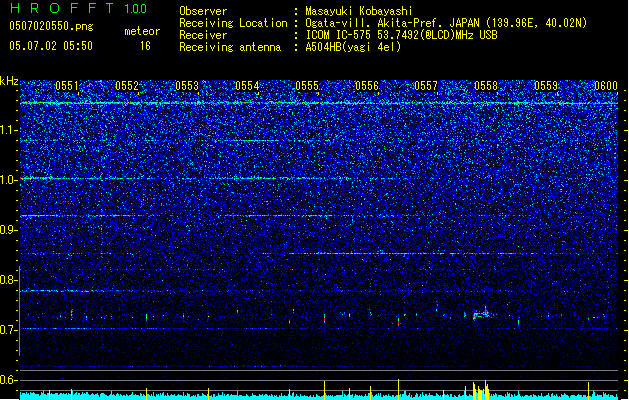Click the 0.9 frequency axis label
This screenshot has width=629, height=400.
tap(9, 230)
